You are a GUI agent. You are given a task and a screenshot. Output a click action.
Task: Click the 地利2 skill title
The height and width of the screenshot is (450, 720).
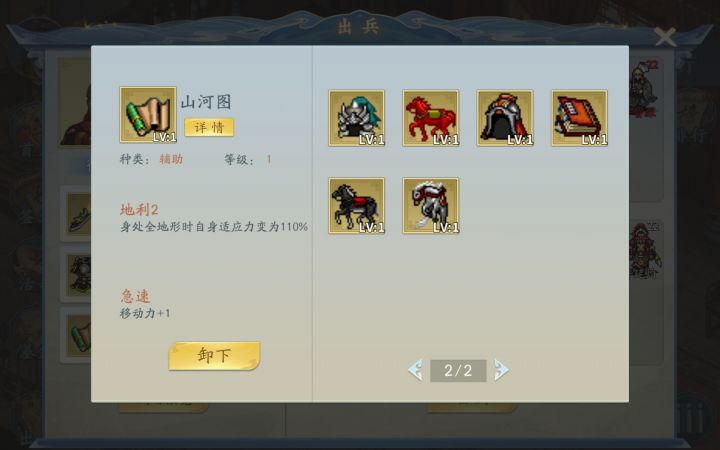click(x=139, y=210)
